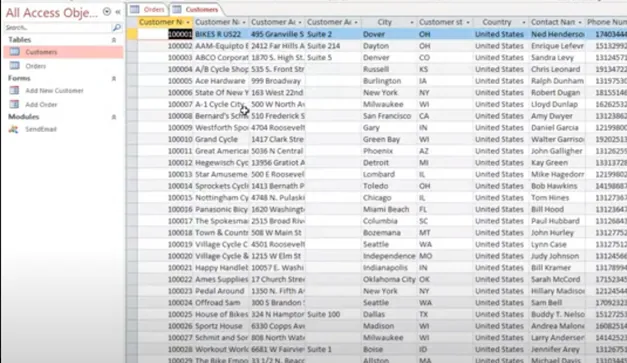Switch to the Customers document tab

(x=196, y=9)
